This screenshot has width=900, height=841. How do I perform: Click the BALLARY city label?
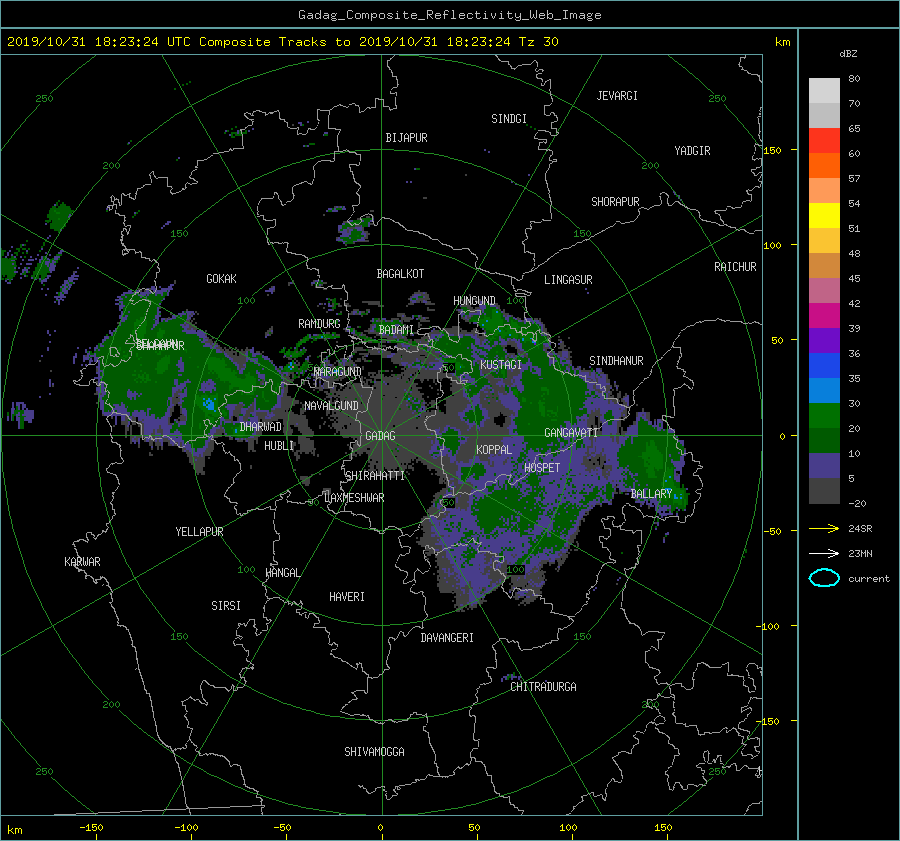[x=651, y=494]
